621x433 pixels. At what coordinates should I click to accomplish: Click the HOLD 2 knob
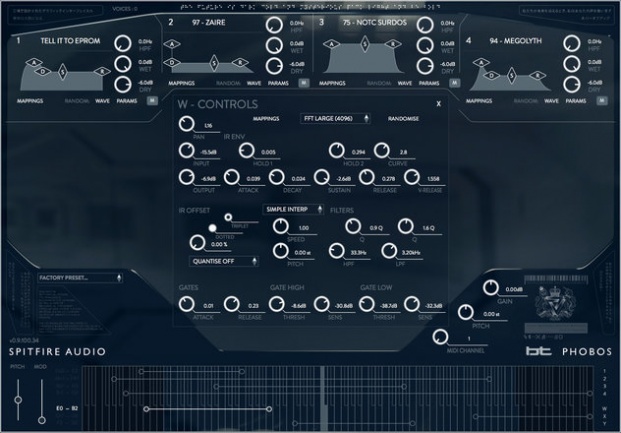tap(337, 151)
